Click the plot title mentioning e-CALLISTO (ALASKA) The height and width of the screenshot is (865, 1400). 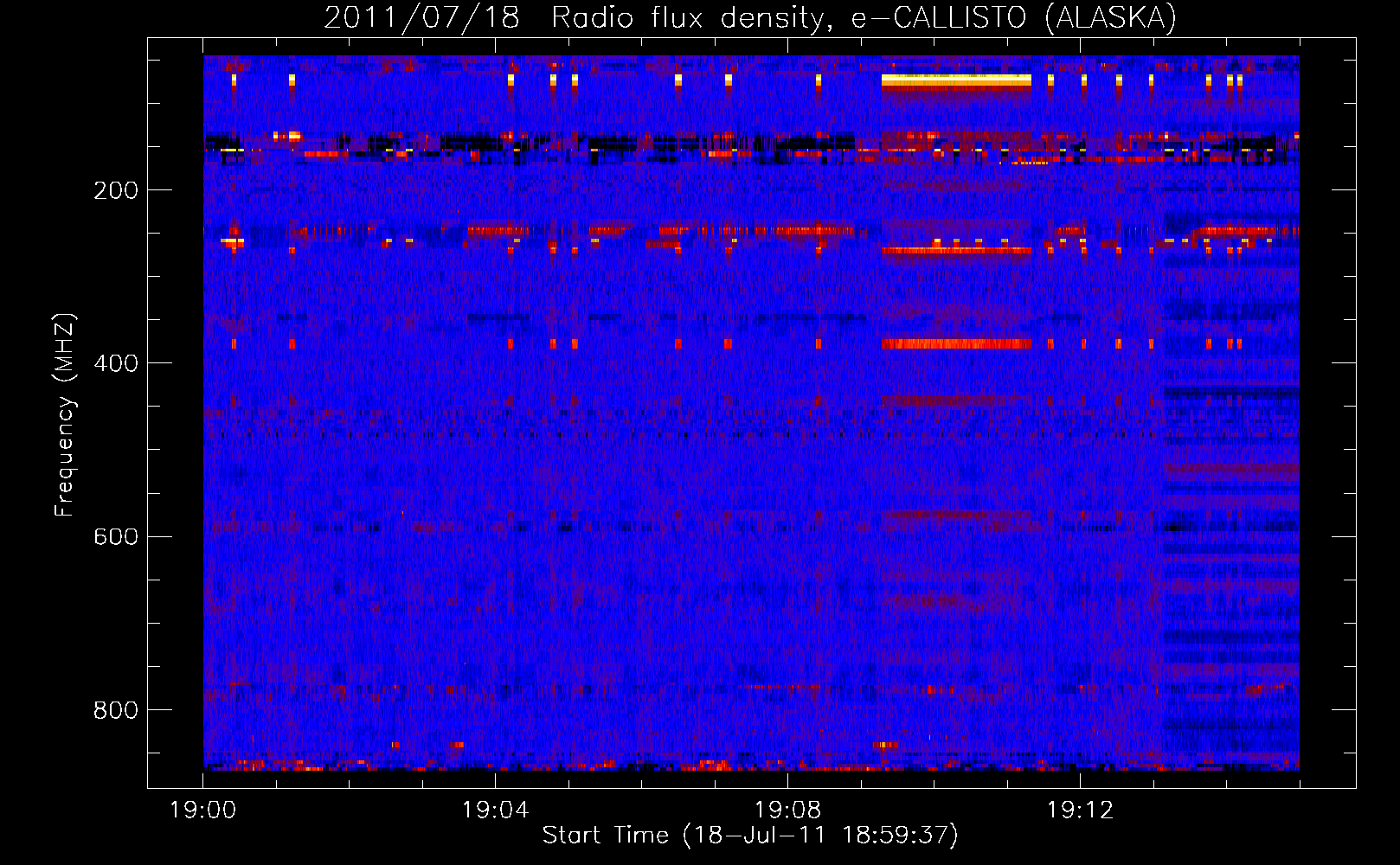pyautogui.click(x=750, y=17)
